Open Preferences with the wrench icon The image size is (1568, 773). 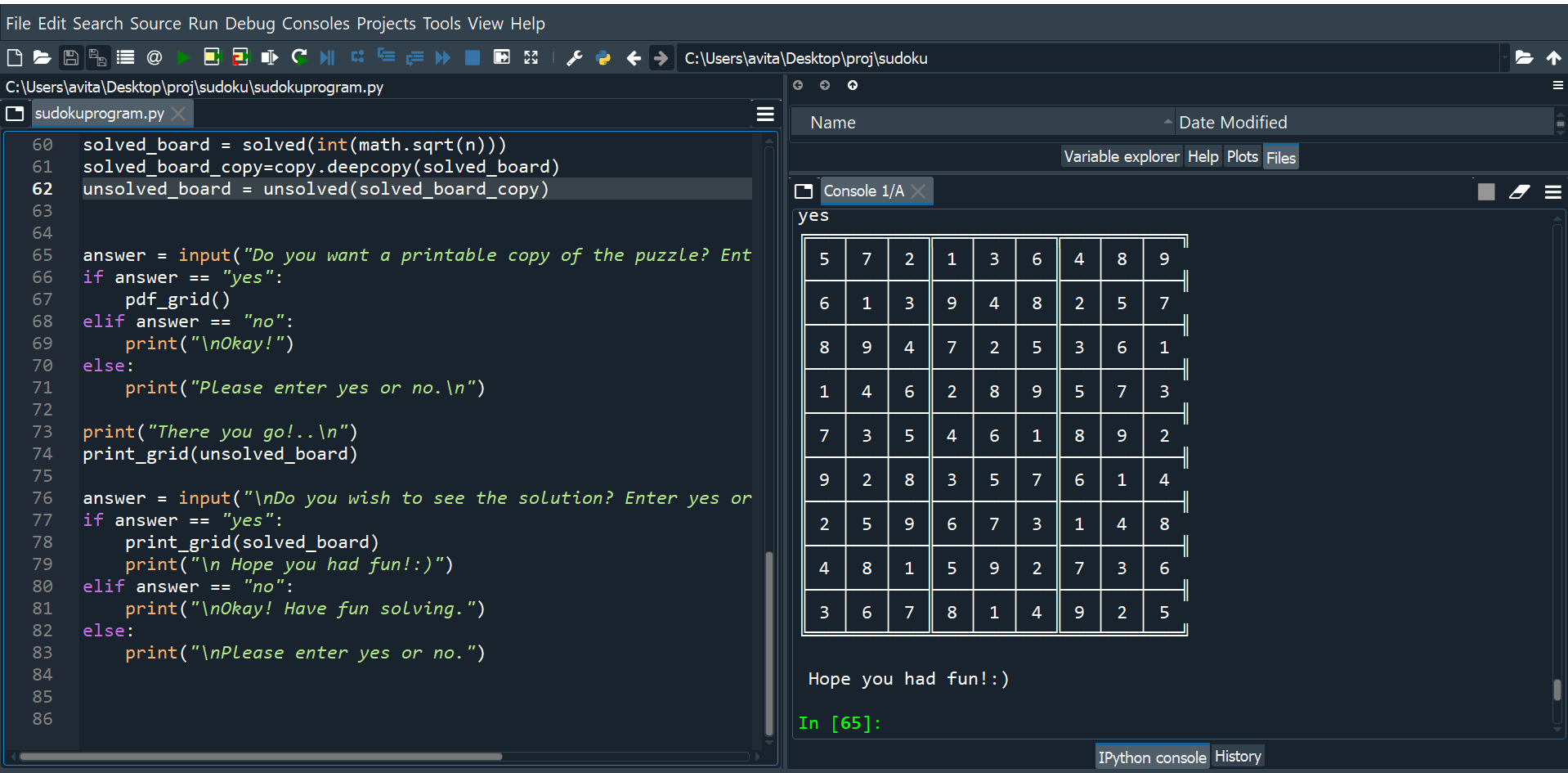coord(575,57)
